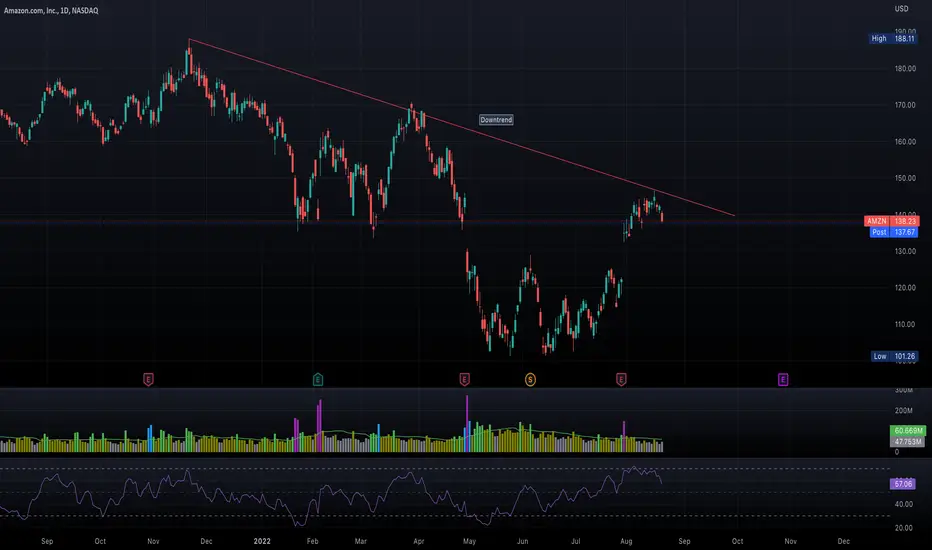This screenshot has width=932, height=550.
Task: Select the red AMZN 138.23 price tag
Action: (x=892, y=221)
